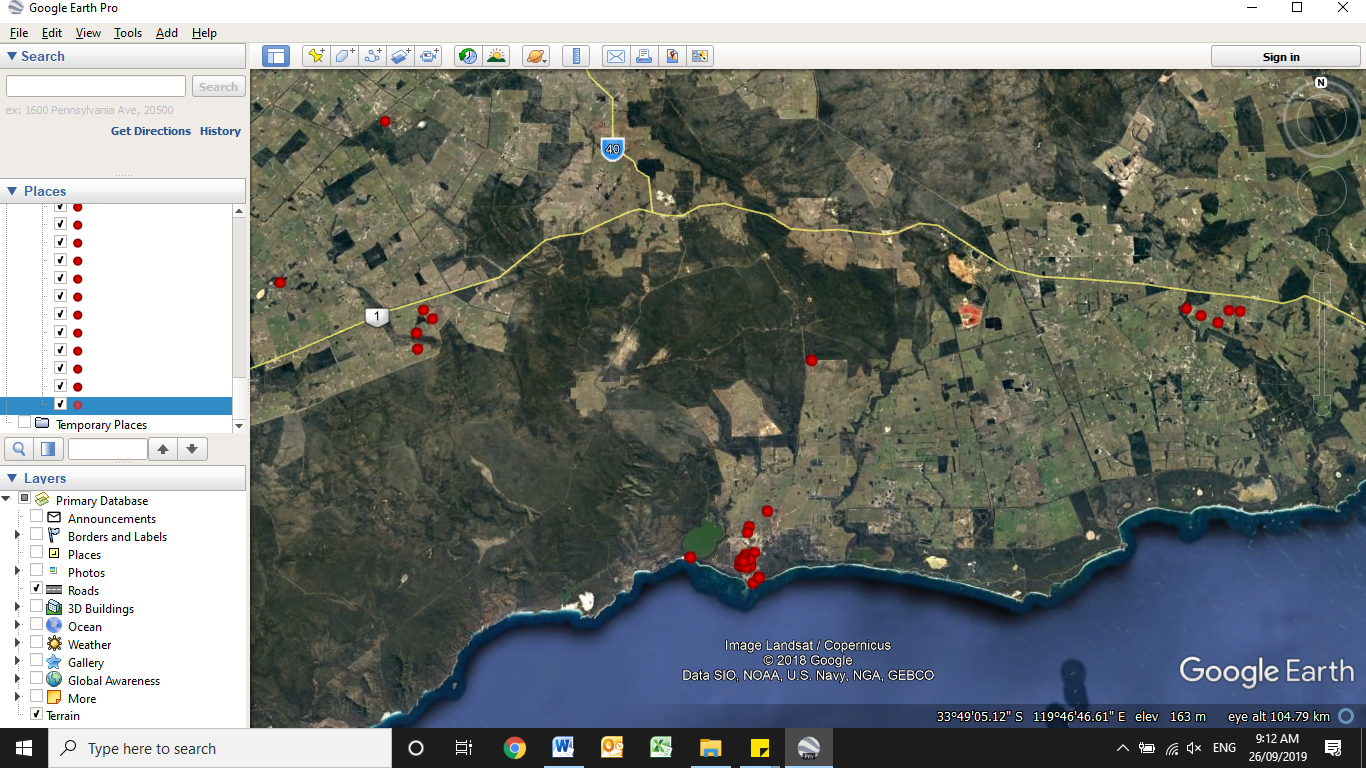1366x768 pixels.
Task: Open the File menu
Action: click(x=19, y=33)
